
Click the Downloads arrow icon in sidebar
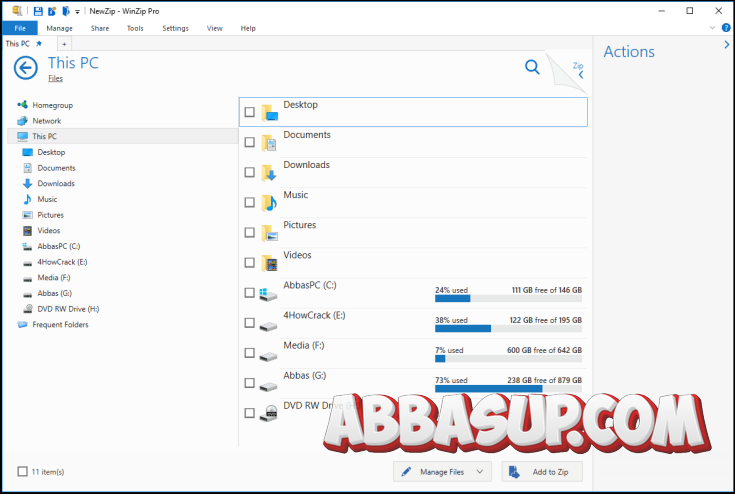28,183
